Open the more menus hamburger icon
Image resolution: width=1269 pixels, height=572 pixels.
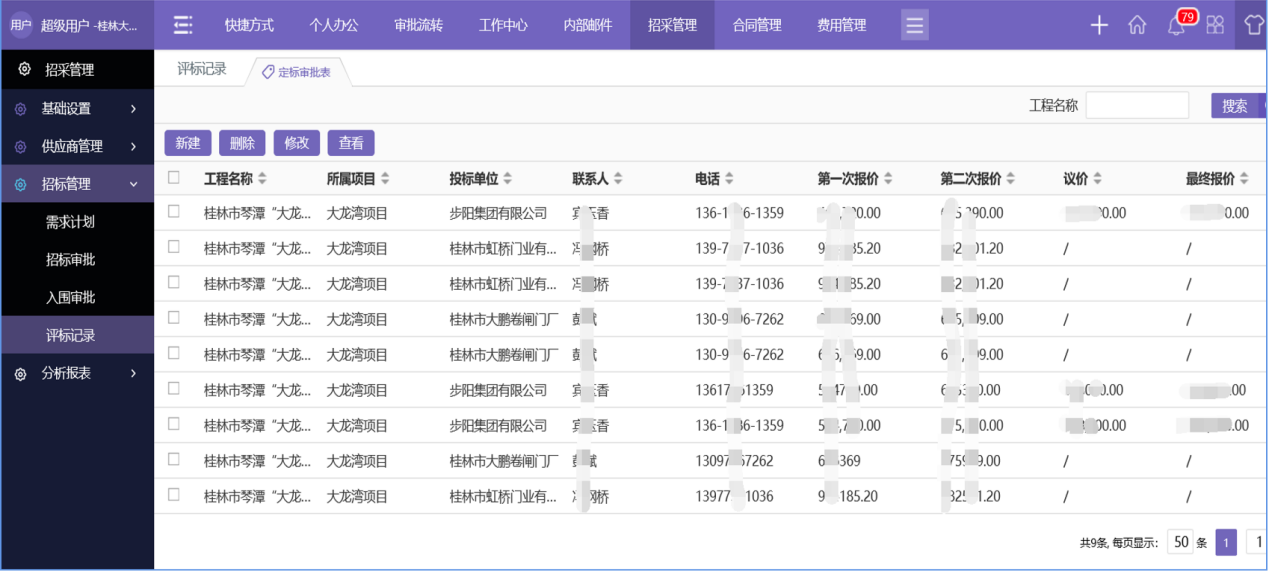pyautogui.click(x=914, y=25)
